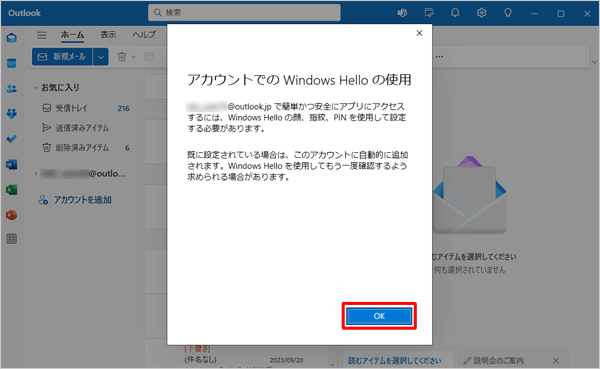This screenshot has height=369, width=600.
Task: Launch the Word app from the sidebar
Action: tap(11, 165)
